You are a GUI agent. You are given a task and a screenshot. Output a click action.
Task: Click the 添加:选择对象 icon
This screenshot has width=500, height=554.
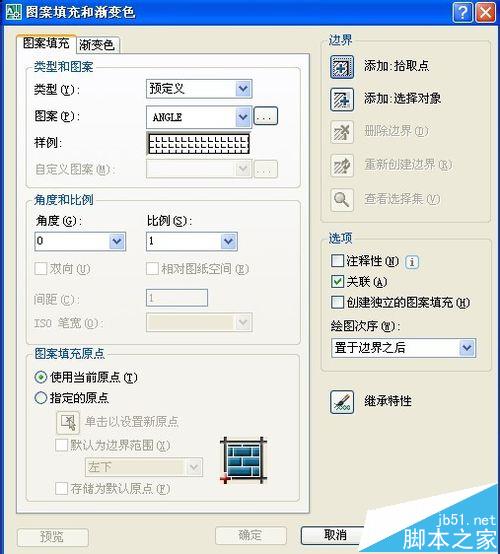[342, 100]
